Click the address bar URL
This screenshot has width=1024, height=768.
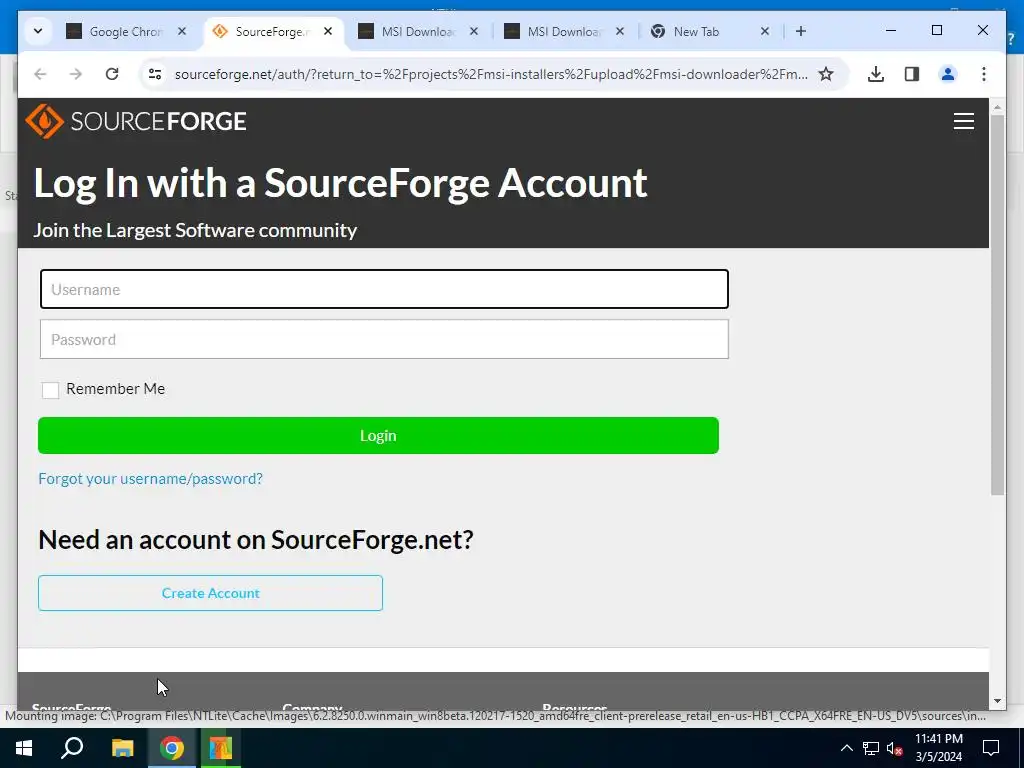(x=491, y=74)
